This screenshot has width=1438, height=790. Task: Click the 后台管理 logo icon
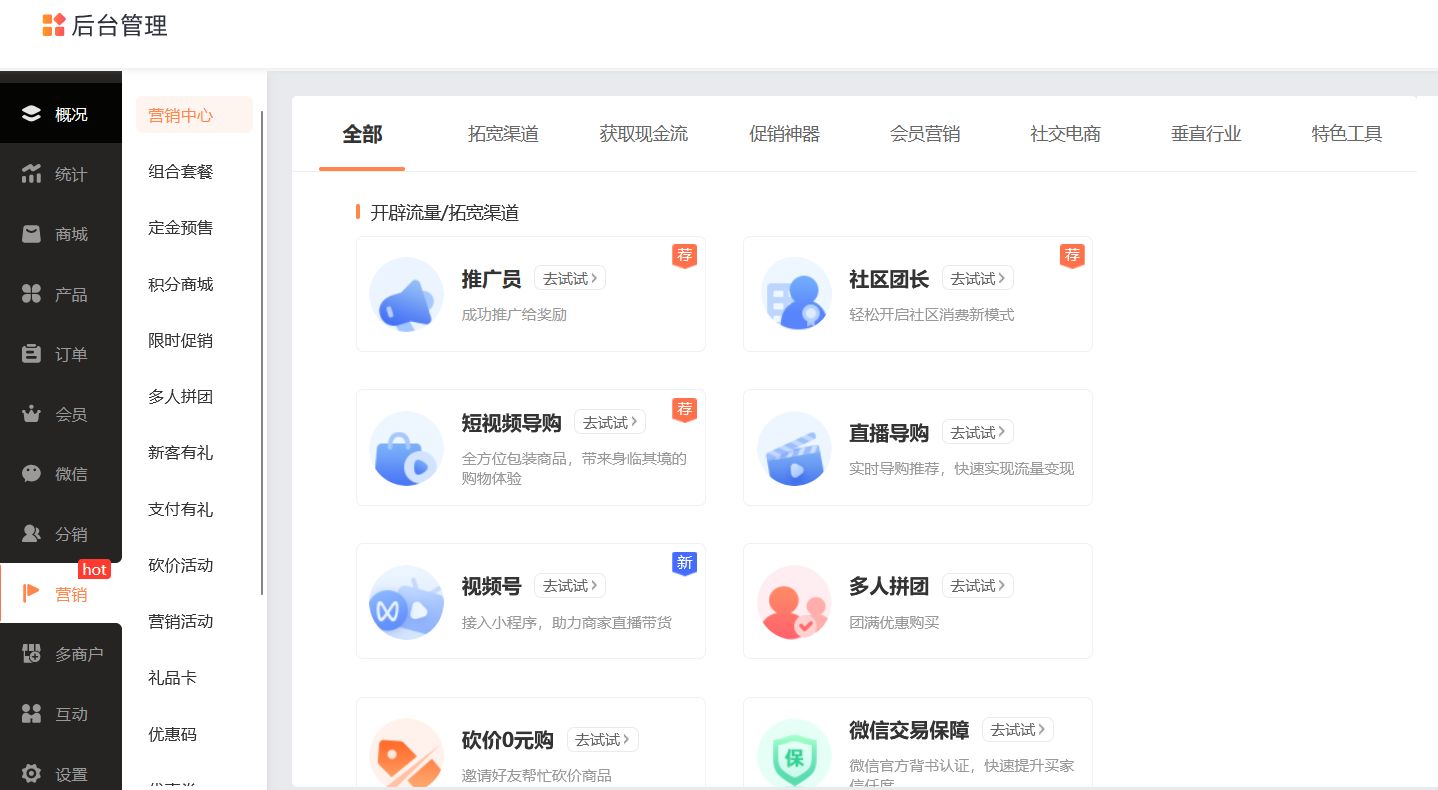click(x=54, y=25)
